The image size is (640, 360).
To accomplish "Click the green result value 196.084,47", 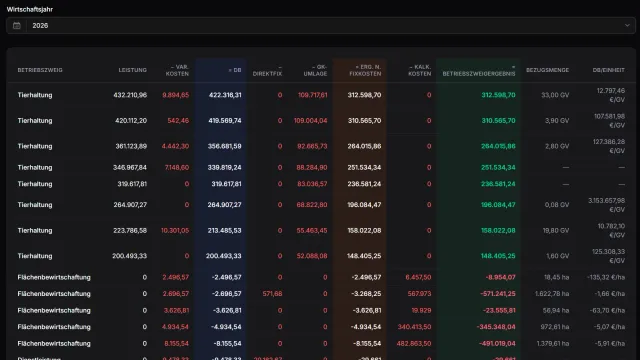I will coord(498,205).
